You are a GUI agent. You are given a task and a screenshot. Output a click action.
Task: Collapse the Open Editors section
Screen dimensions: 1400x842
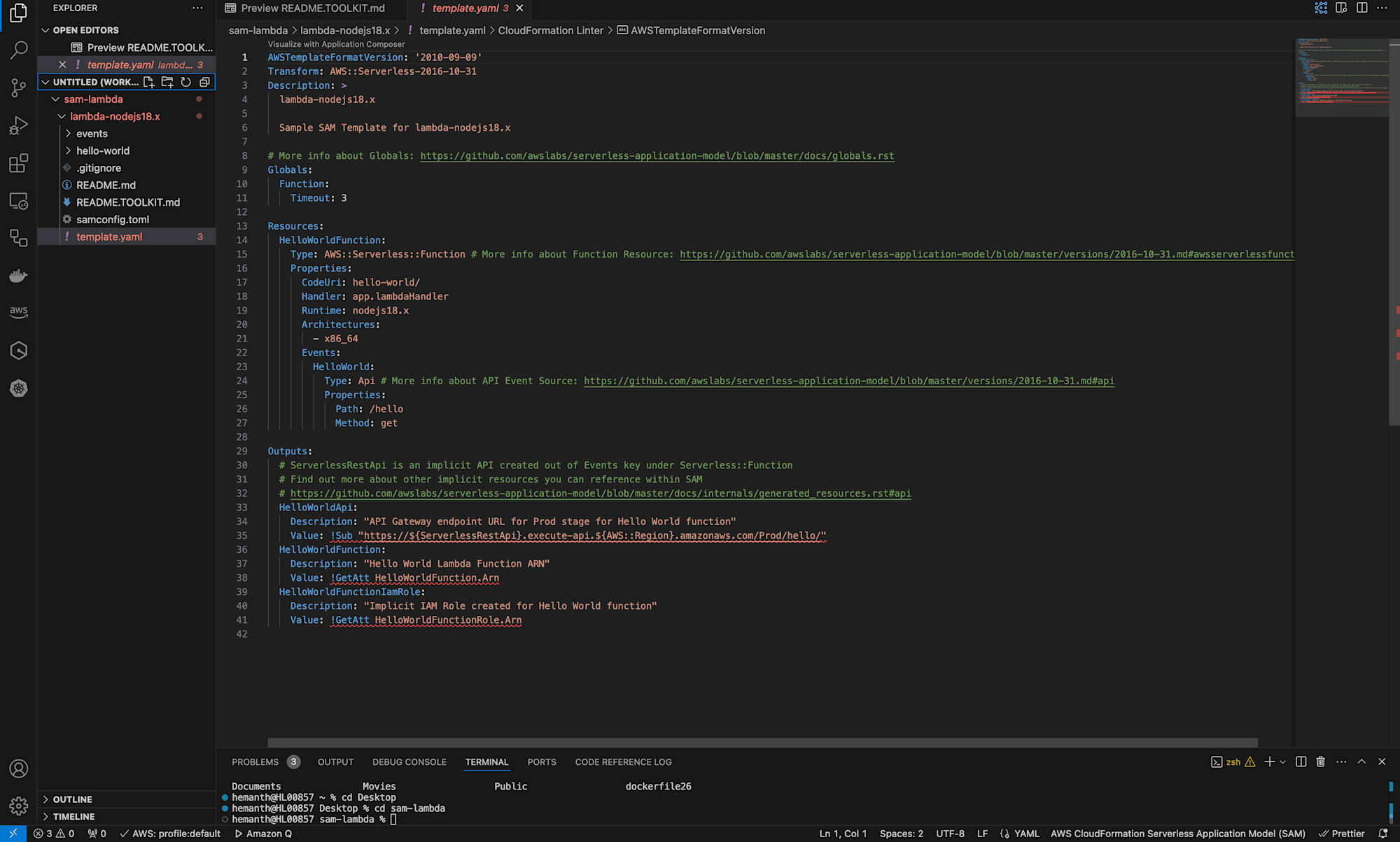coord(45,30)
